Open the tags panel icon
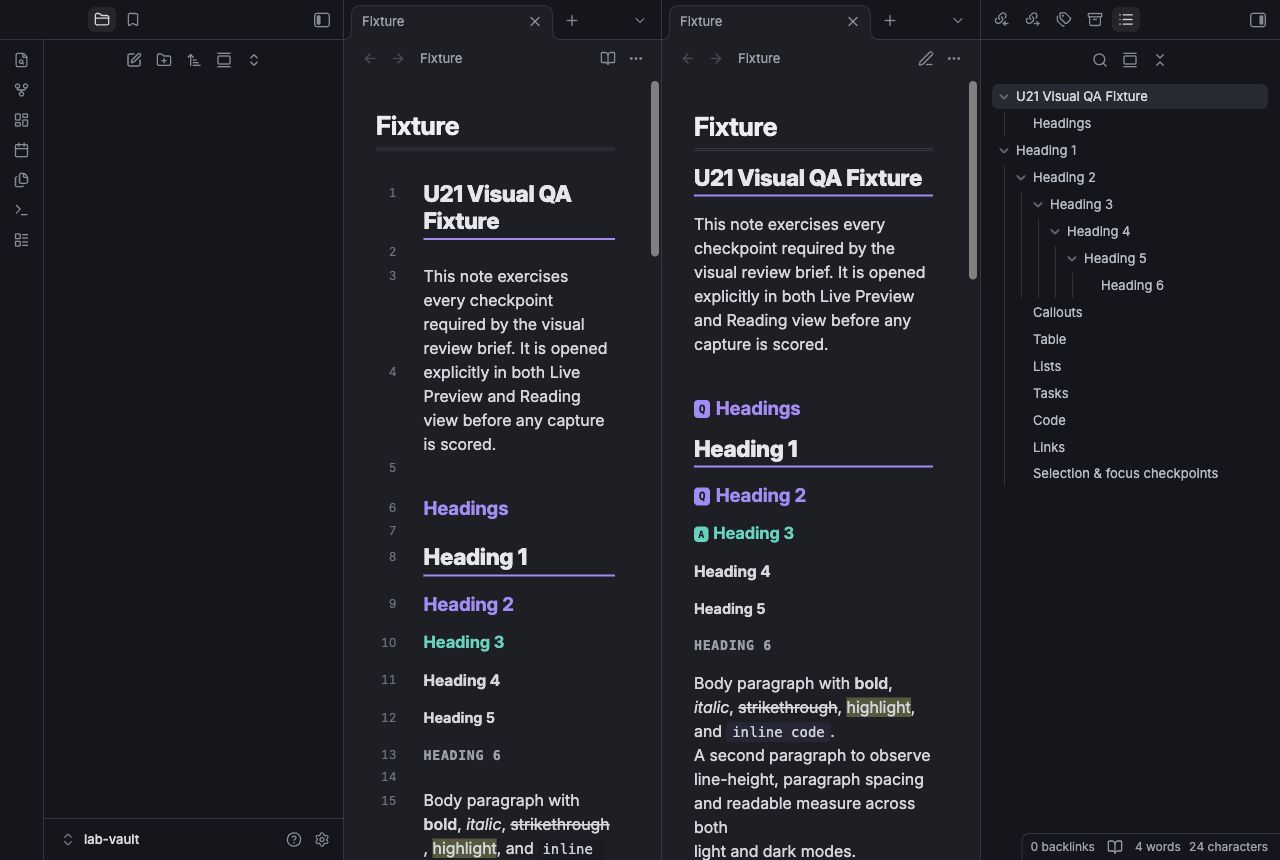1280x860 pixels. pyautogui.click(x=1064, y=20)
